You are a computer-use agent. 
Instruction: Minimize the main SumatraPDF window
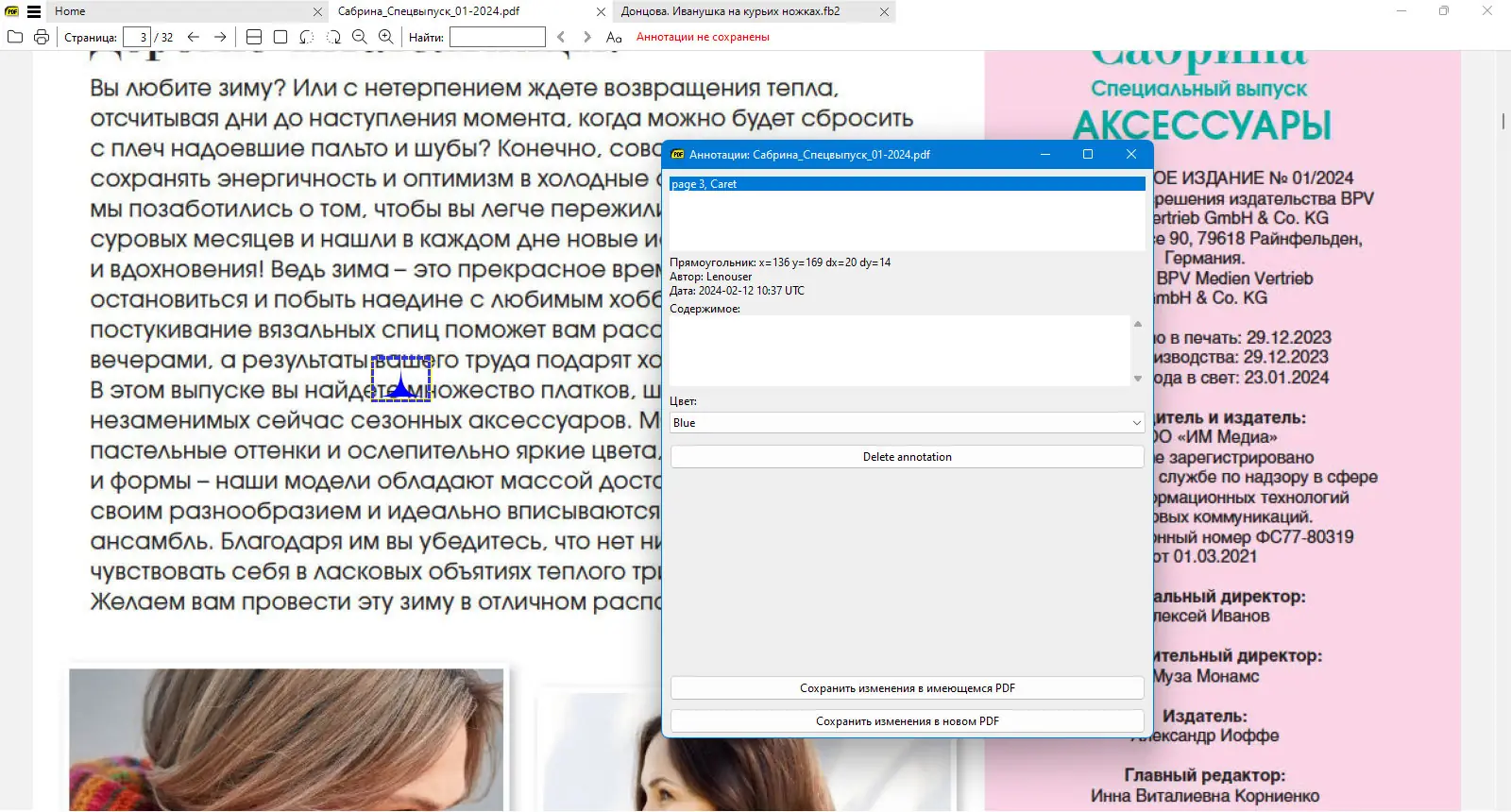pyautogui.click(x=1401, y=11)
